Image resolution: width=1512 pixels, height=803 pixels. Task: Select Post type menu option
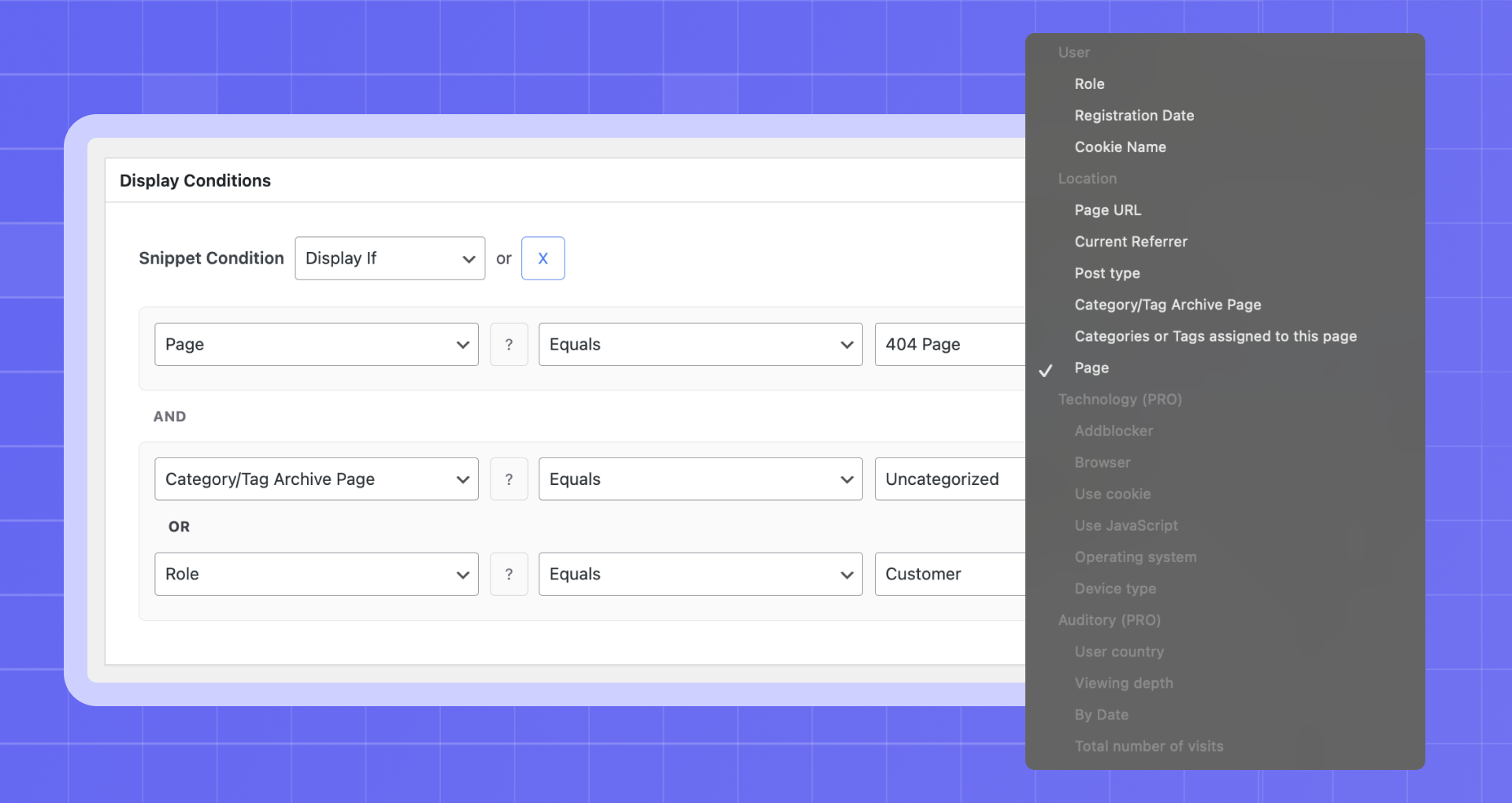click(x=1107, y=273)
